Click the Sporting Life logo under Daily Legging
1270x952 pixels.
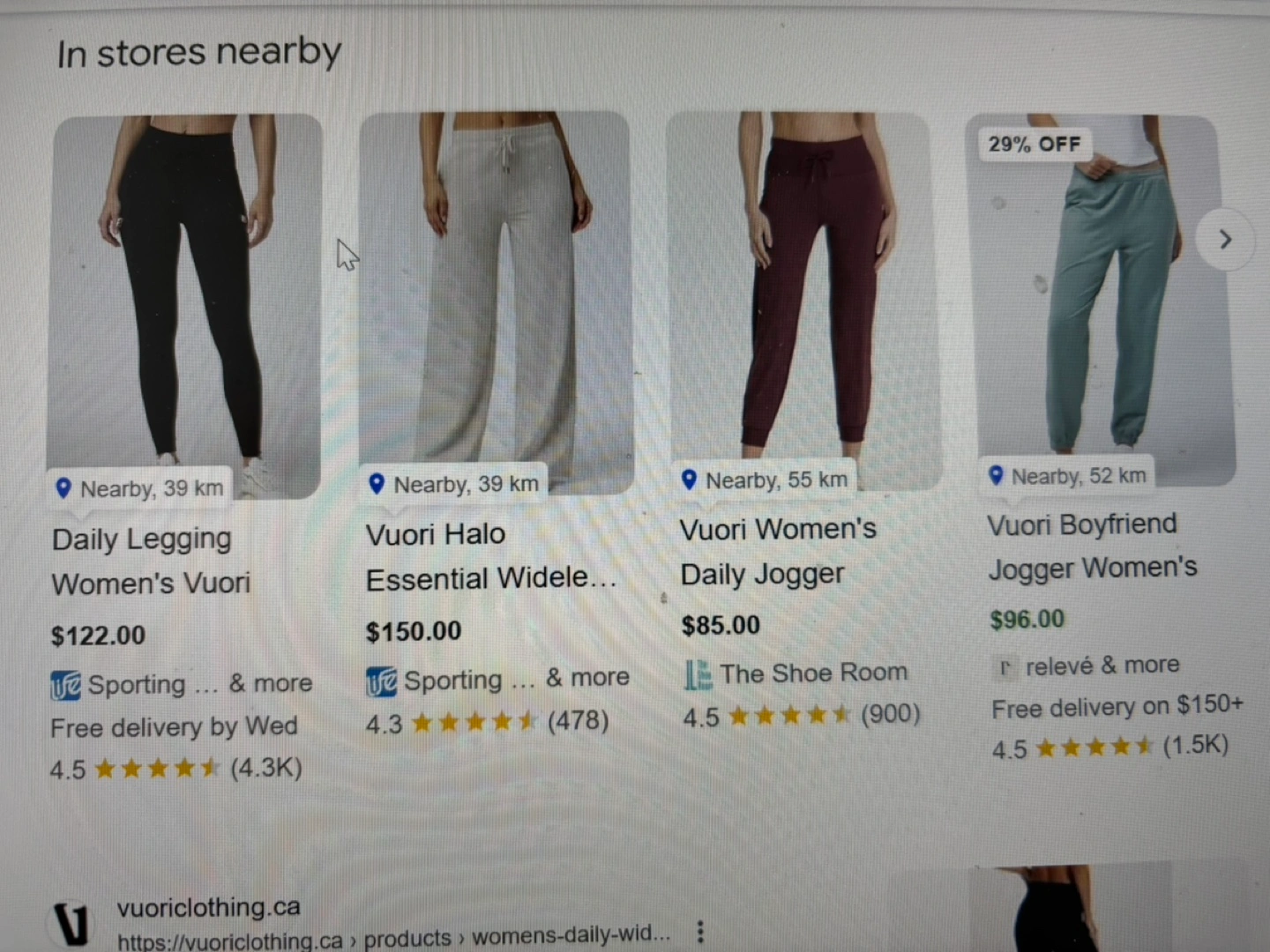[65, 685]
